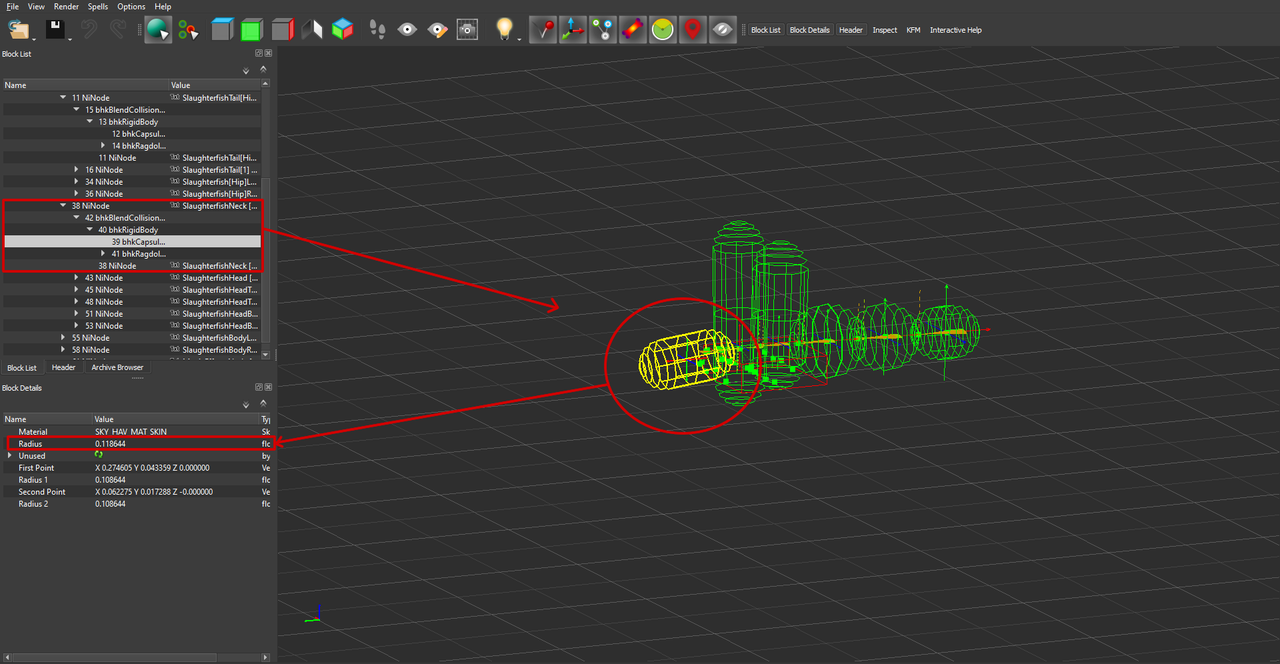The height and width of the screenshot is (664, 1280).
Task: Open the Render menu
Action: (x=66, y=6)
